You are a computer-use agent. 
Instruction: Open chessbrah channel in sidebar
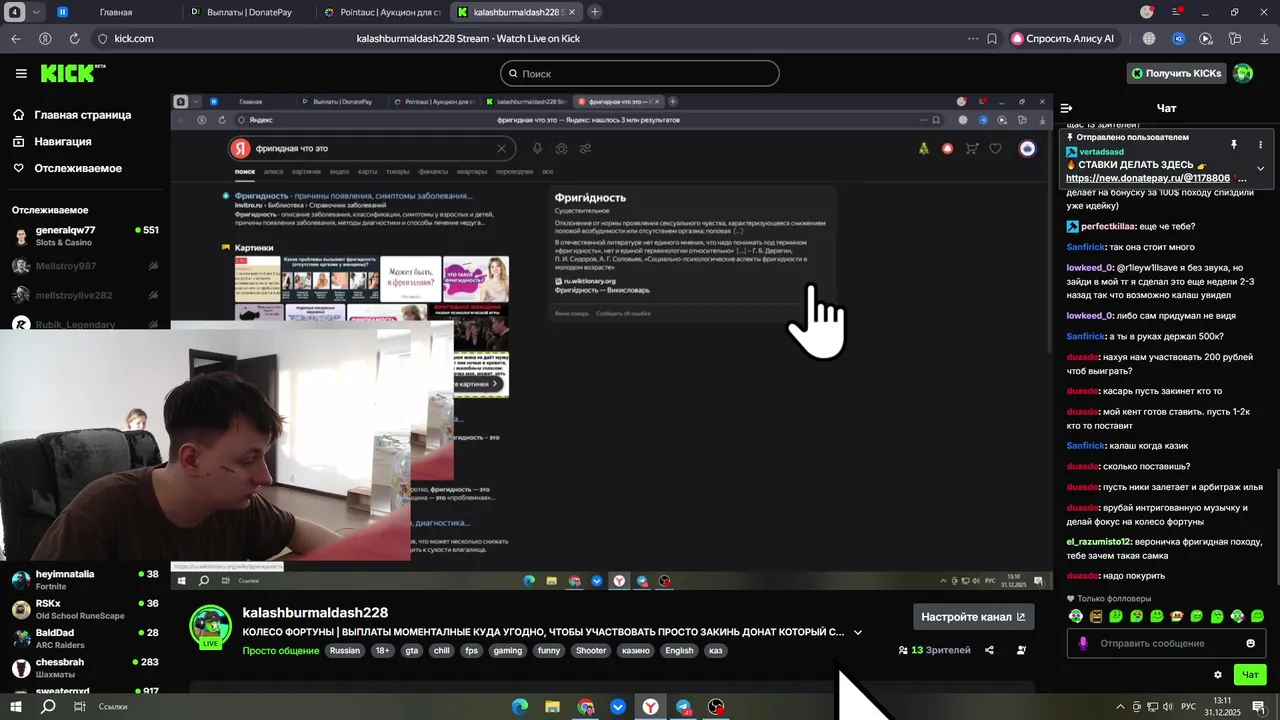pos(85,667)
